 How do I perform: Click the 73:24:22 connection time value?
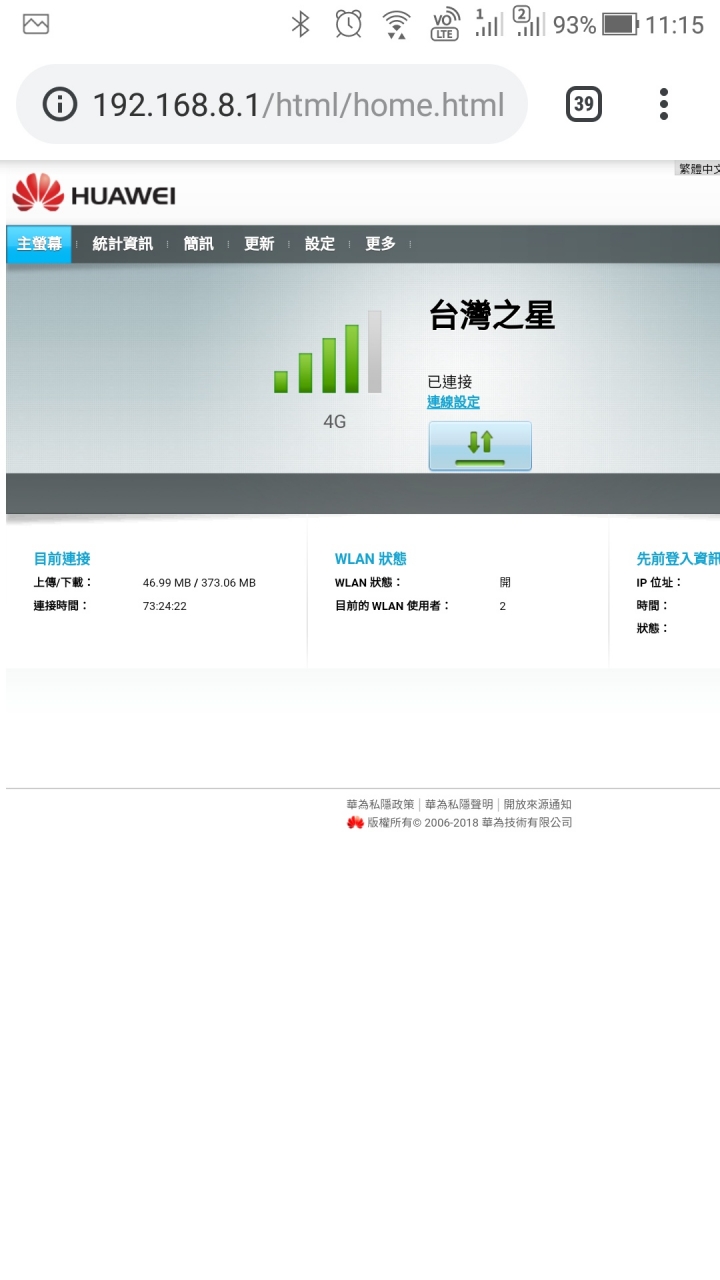[x=165, y=606]
